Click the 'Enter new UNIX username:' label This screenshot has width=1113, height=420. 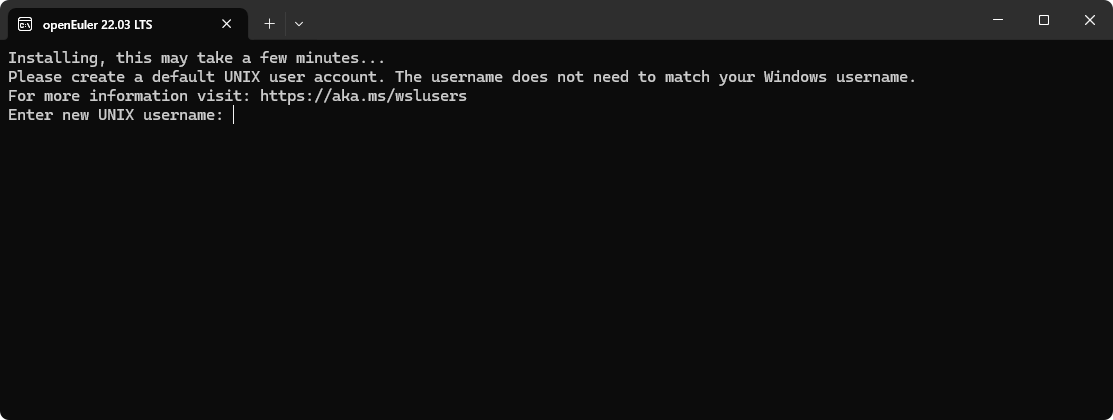116,115
